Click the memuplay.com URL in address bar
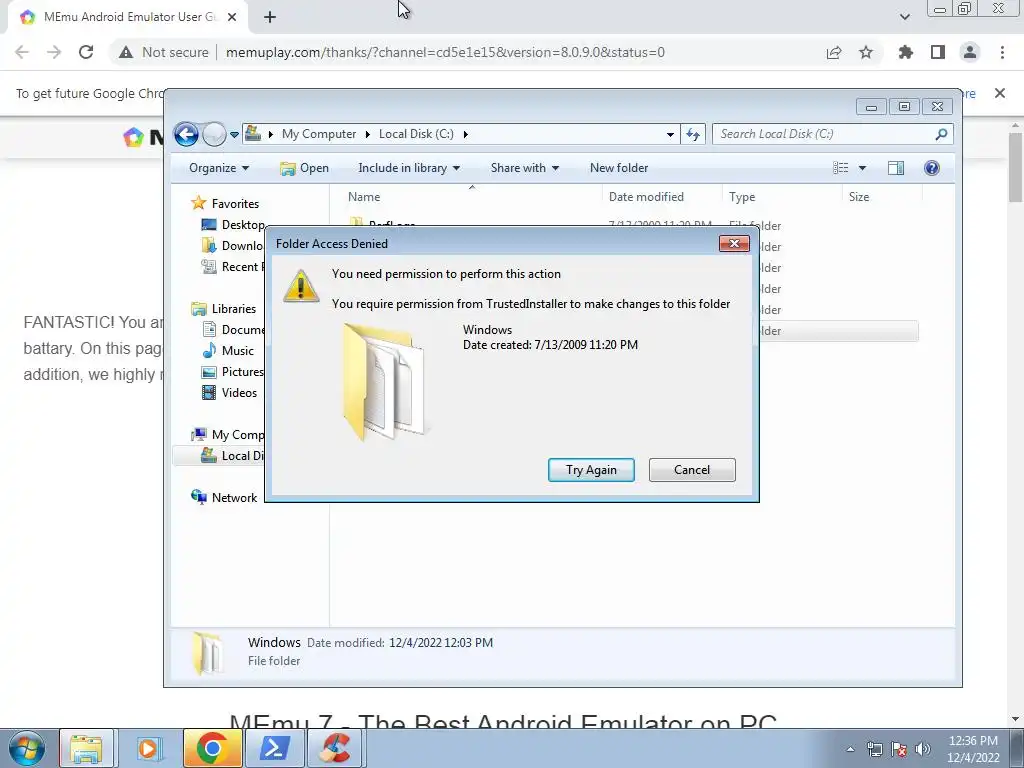Image resolution: width=1024 pixels, height=768 pixels. tap(445, 52)
